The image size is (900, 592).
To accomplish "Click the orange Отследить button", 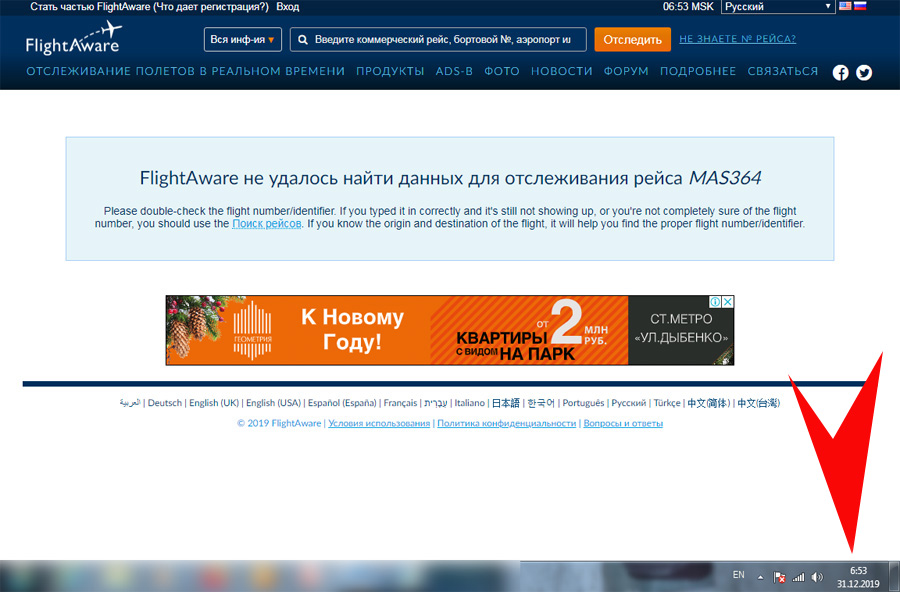I will click(633, 40).
